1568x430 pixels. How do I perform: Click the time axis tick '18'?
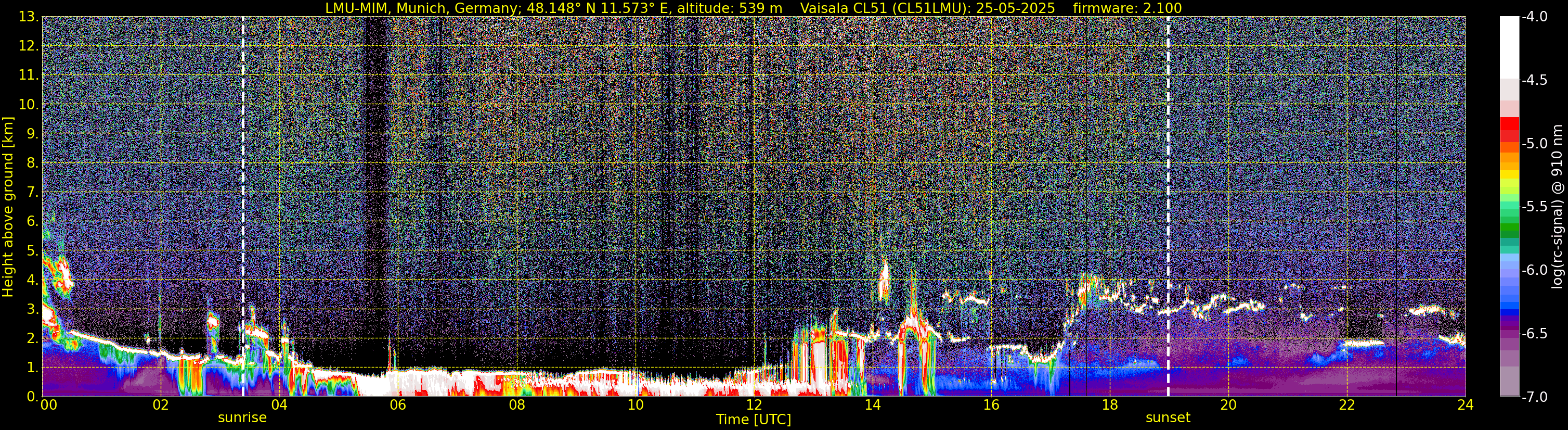click(x=1110, y=405)
